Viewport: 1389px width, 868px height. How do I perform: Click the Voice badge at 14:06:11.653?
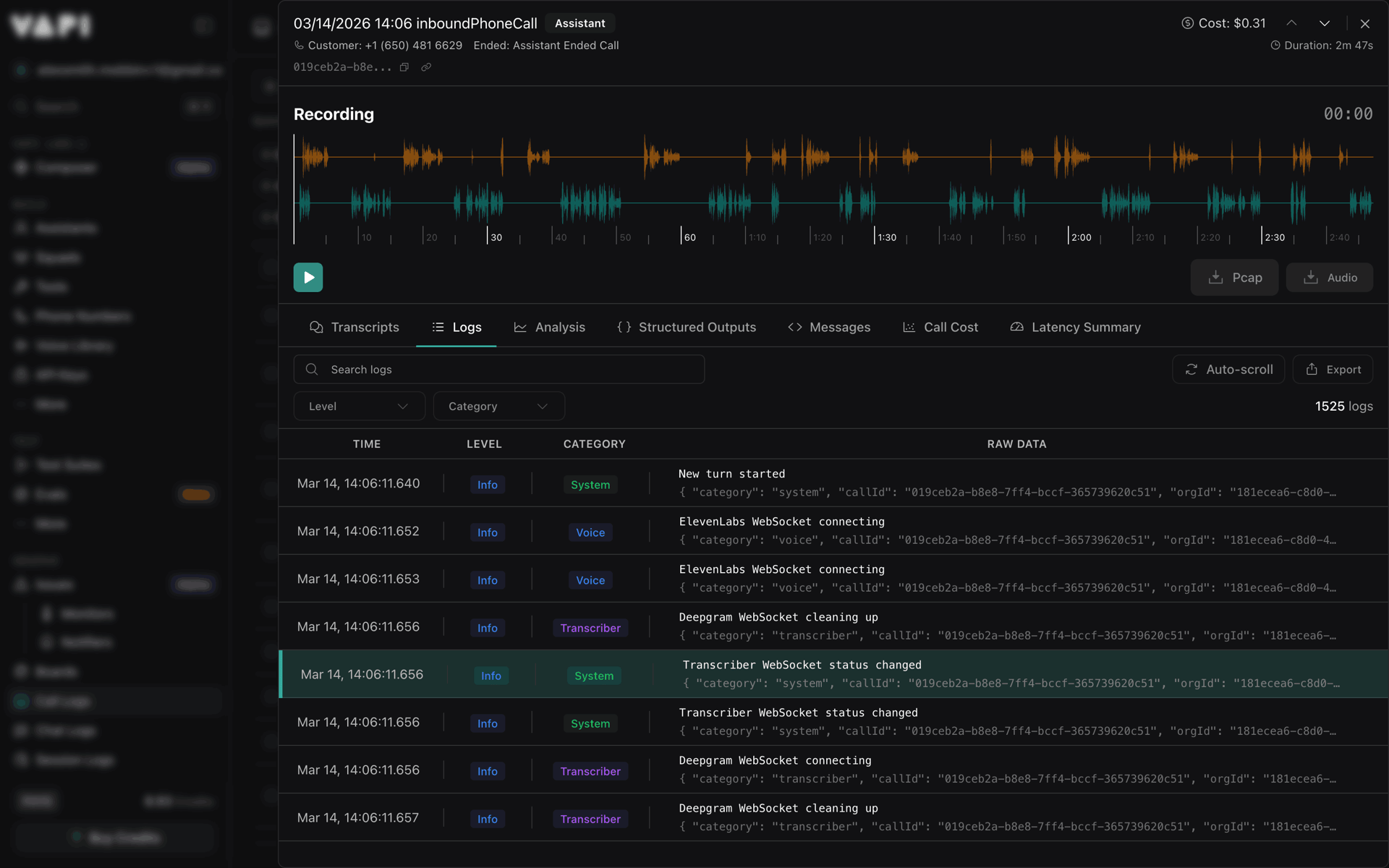(x=590, y=580)
